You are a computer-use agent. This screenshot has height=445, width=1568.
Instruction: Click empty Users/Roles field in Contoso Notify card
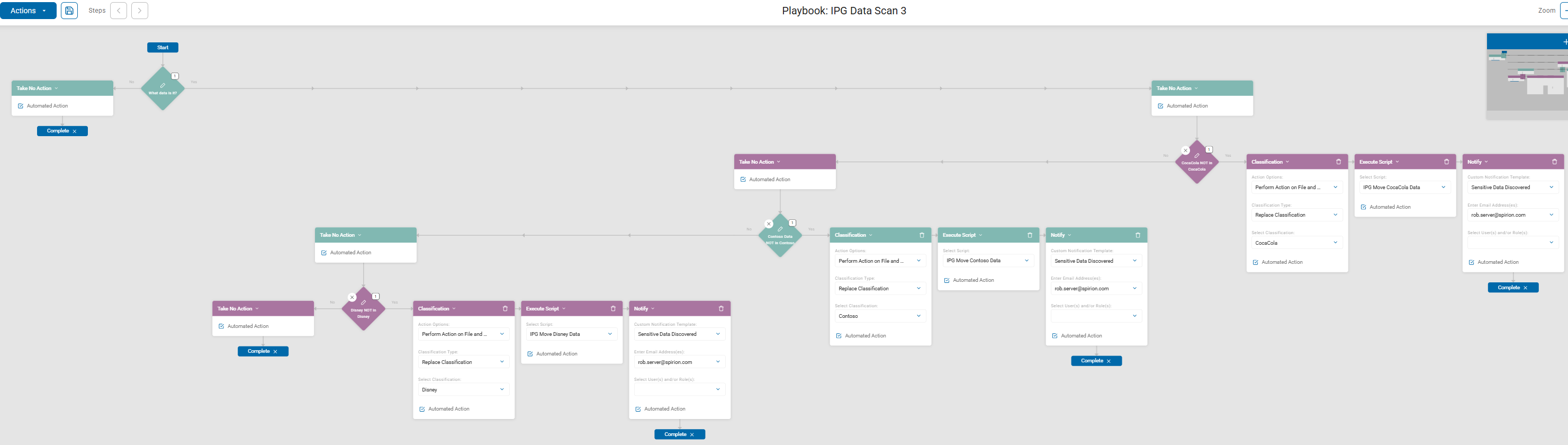(x=1095, y=316)
